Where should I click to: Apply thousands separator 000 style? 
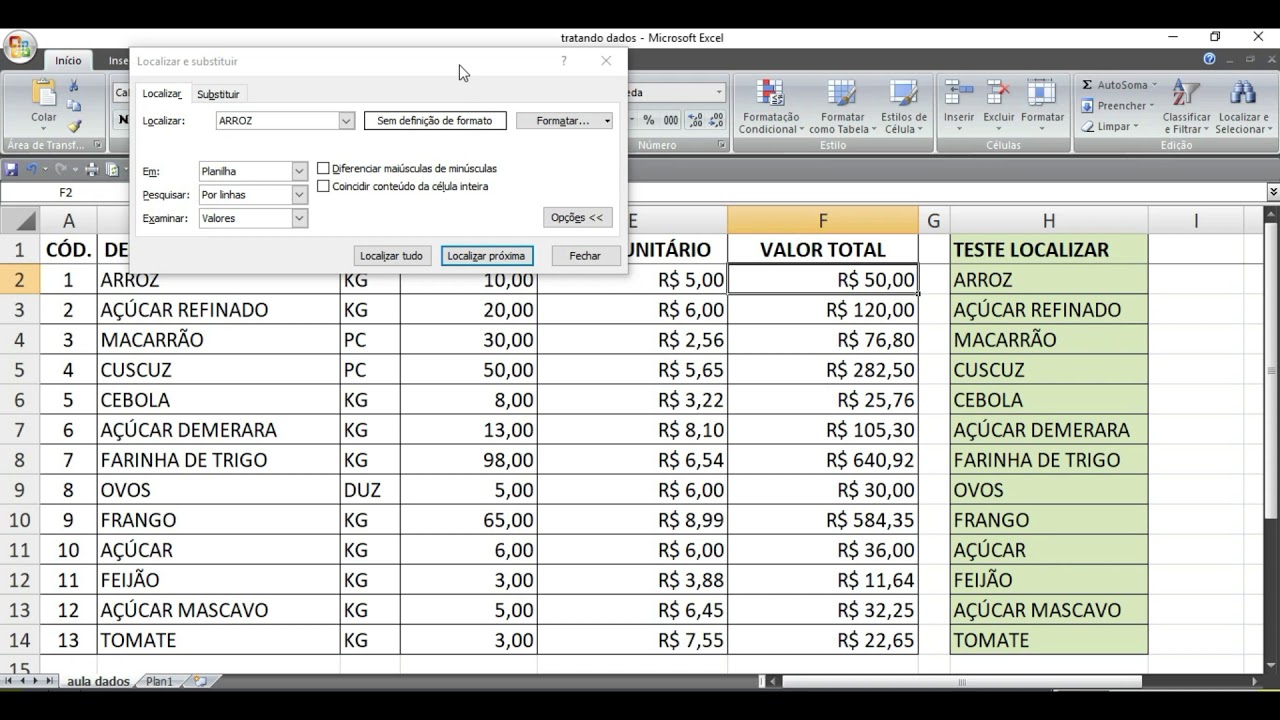[670, 120]
